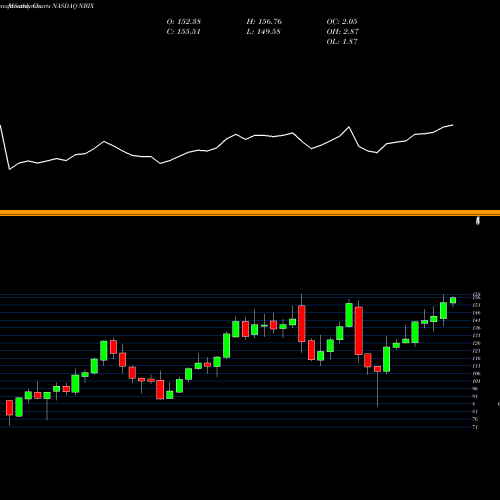The height and width of the screenshot is (500, 500).
Task: Click the open price value O: 152.38
Action: coord(184,22)
